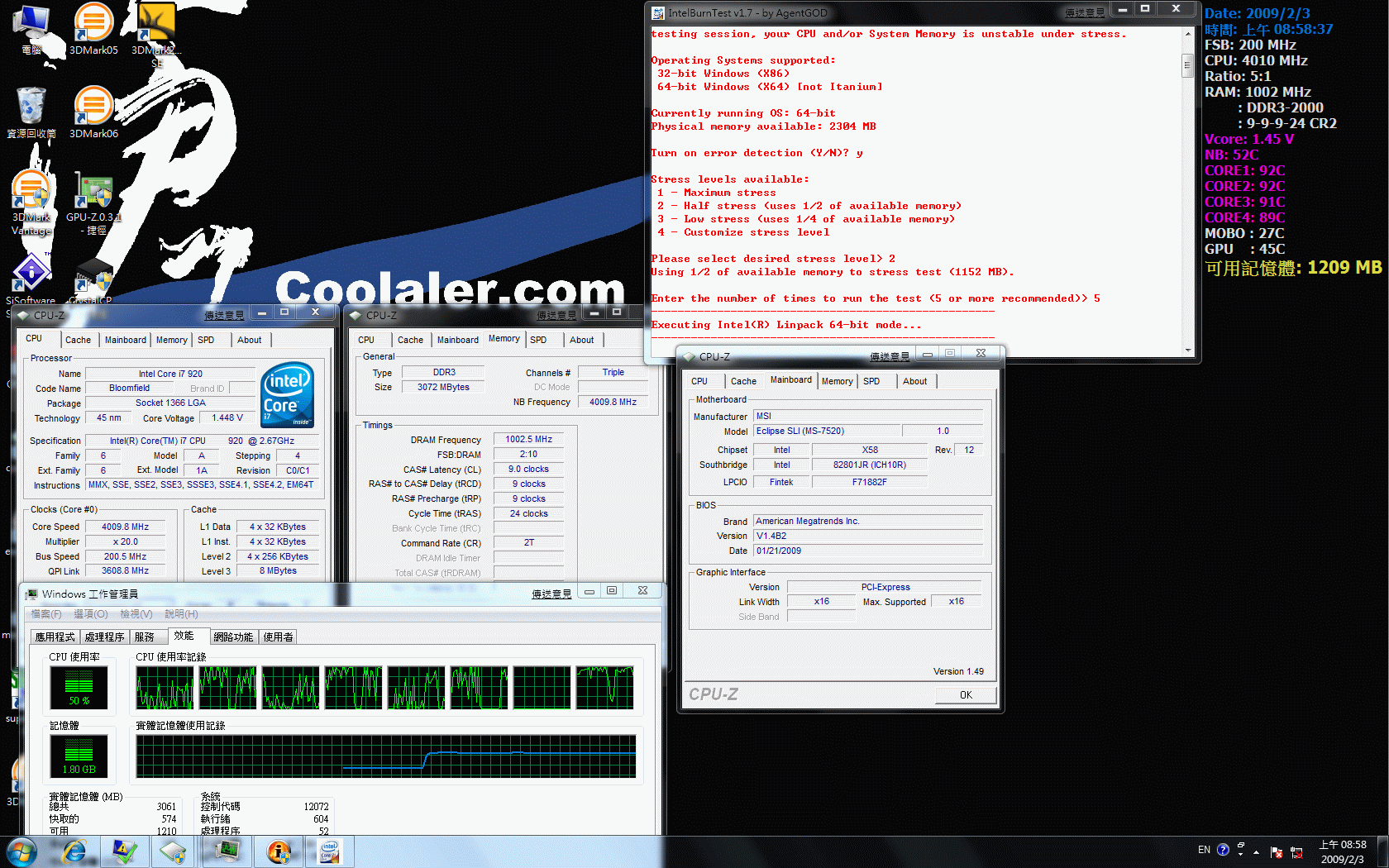Open Task Manager 檢視(V) menu
Screen dimensions: 1389x868
click(136, 614)
